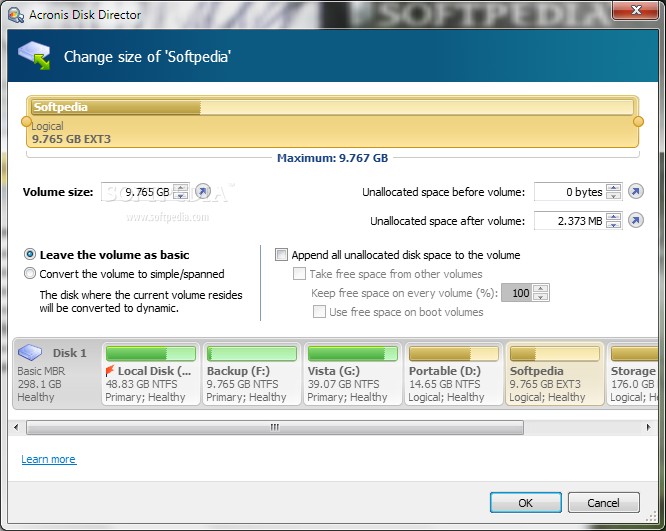Viewport: 666px width, 531px height.
Task: Click the dialog resize grip at corner
Action: coord(652,517)
